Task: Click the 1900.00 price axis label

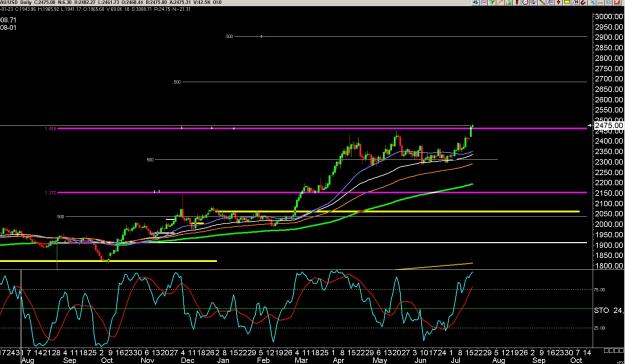Action: tap(609, 245)
